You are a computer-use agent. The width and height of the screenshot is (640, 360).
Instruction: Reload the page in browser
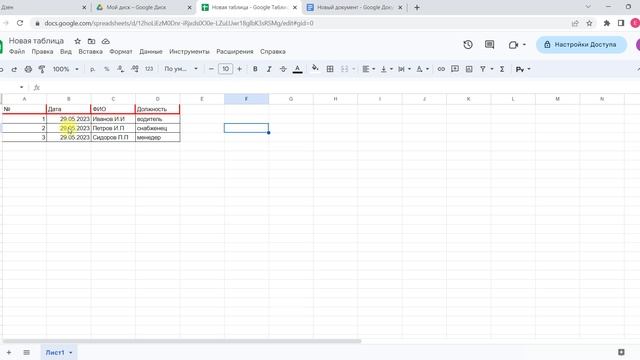click(x=20, y=23)
